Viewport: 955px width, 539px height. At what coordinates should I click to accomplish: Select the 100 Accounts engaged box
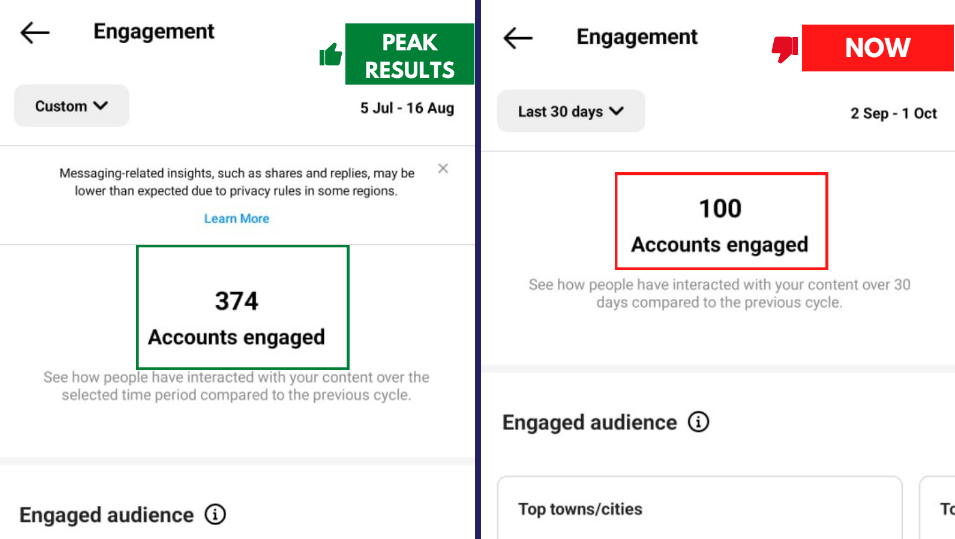(x=720, y=221)
